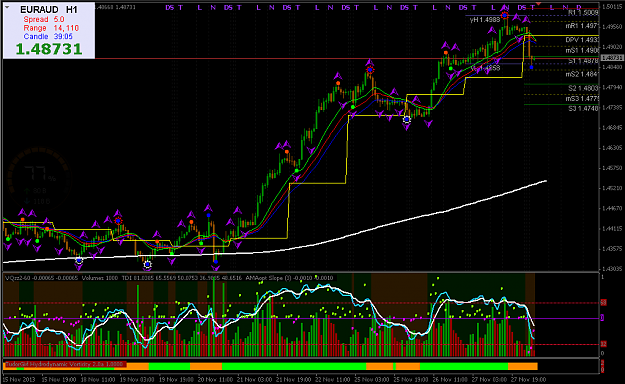Click the 1.43035 price scale label
Image resolution: width=625 pixels, height=384 pixels.
pyautogui.click(x=612, y=269)
